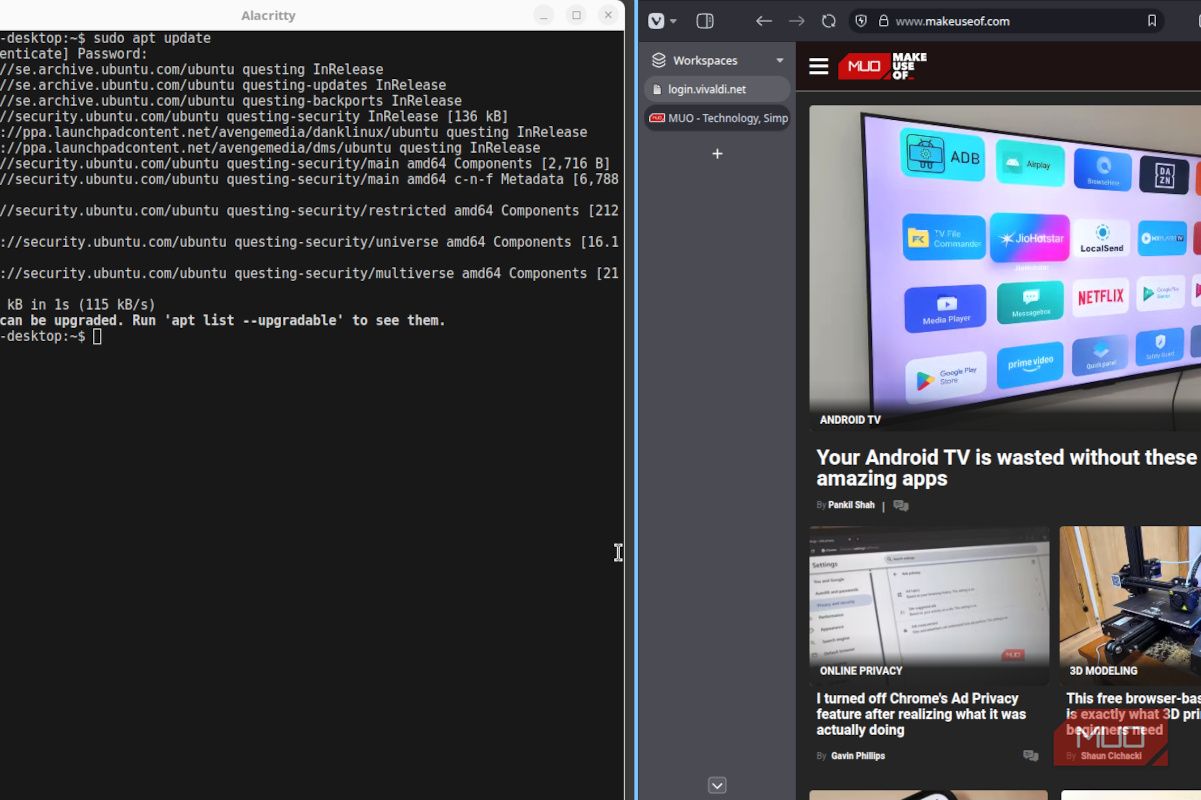
Task: Click the ADB app tile on TV
Action: click(x=944, y=156)
